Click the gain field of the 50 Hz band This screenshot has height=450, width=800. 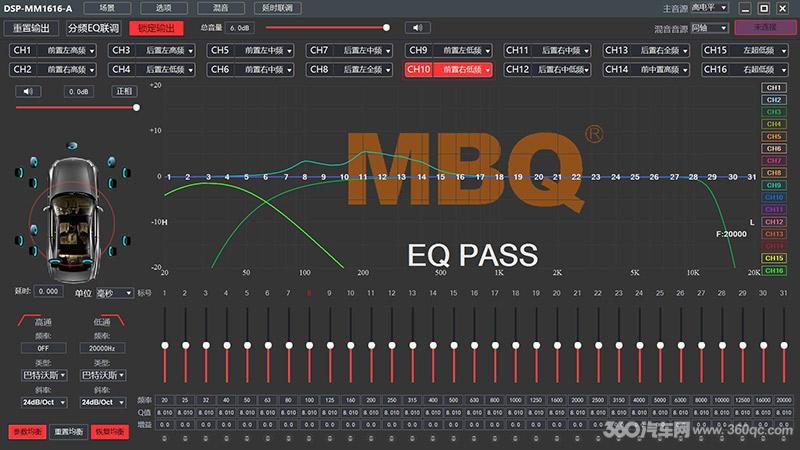tap(247, 424)
